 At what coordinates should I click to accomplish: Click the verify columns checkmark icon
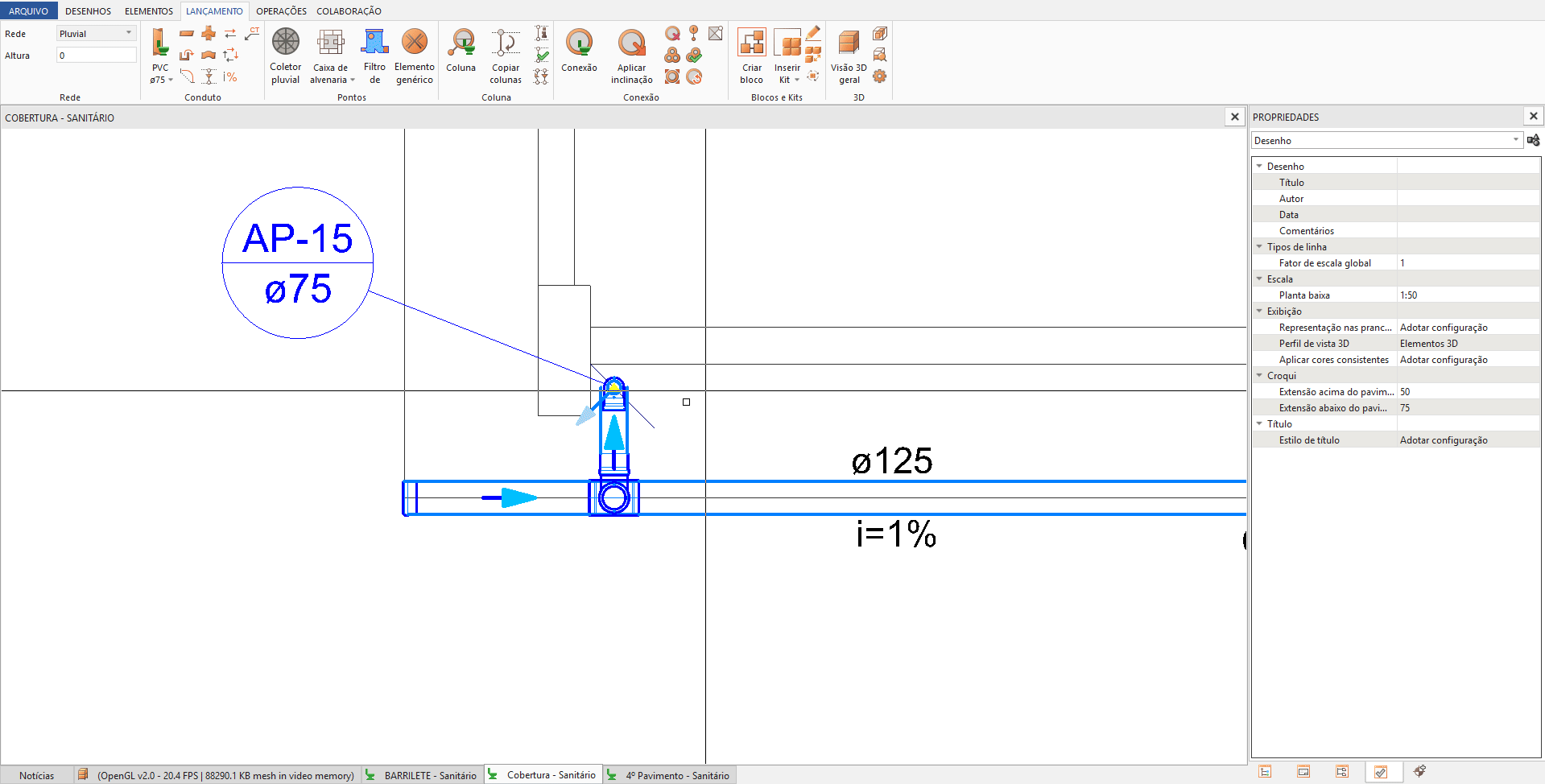pyautogui.click(x=542, y=55)
